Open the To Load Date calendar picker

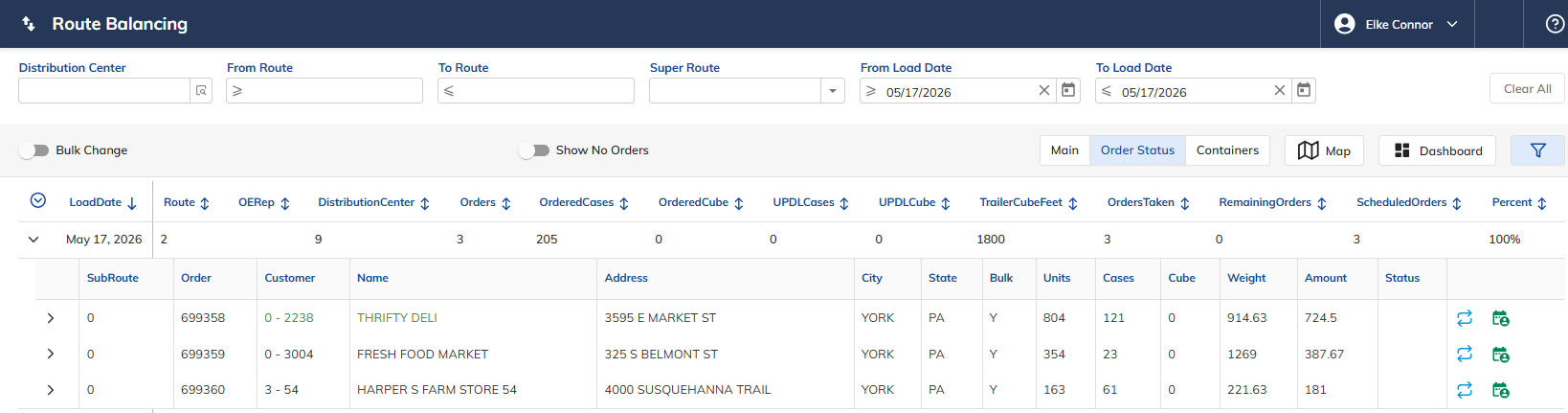(x=1304, y=90)
